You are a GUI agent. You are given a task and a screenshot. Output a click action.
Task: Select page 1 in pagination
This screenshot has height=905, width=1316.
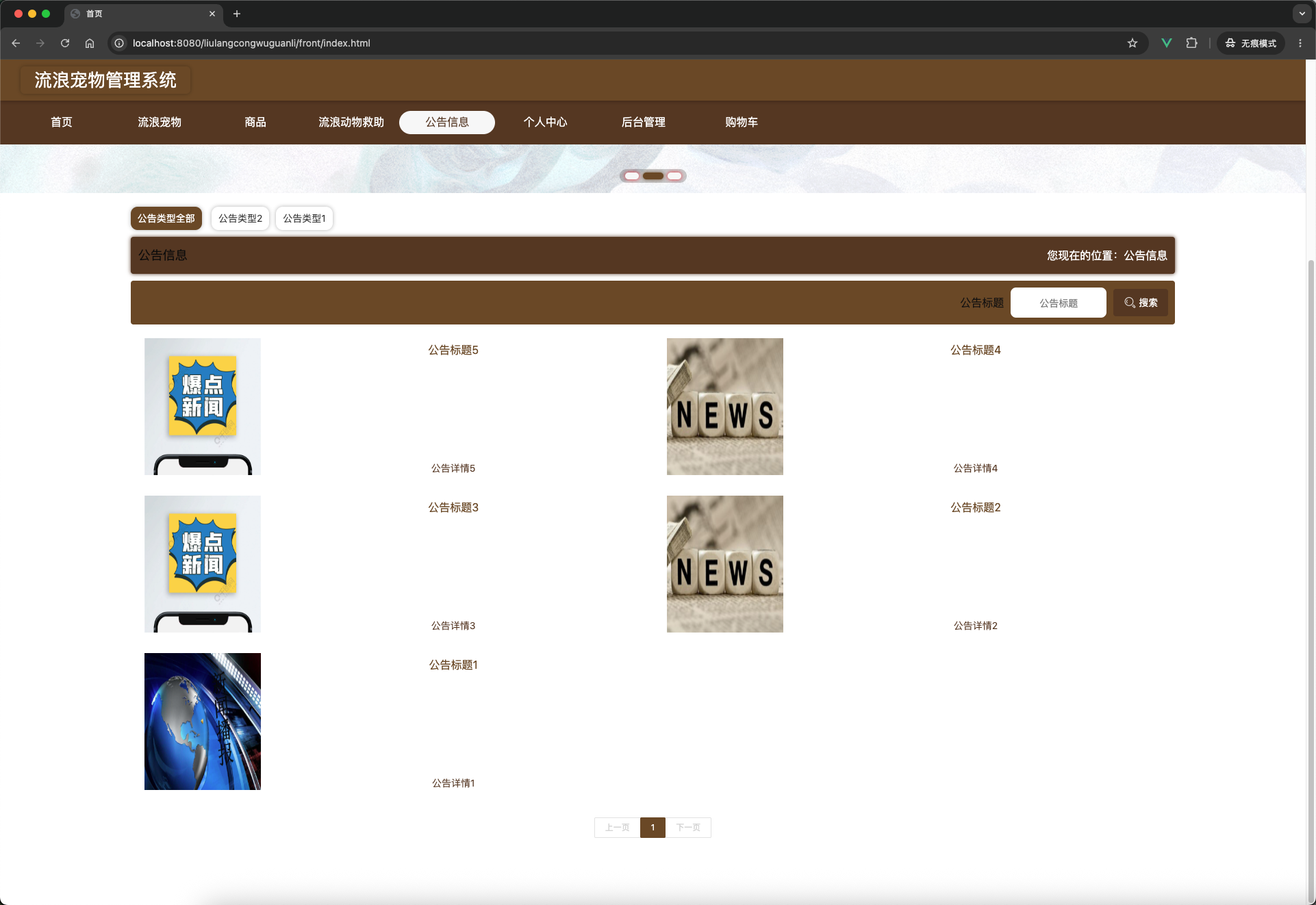[x=653, y=828]
